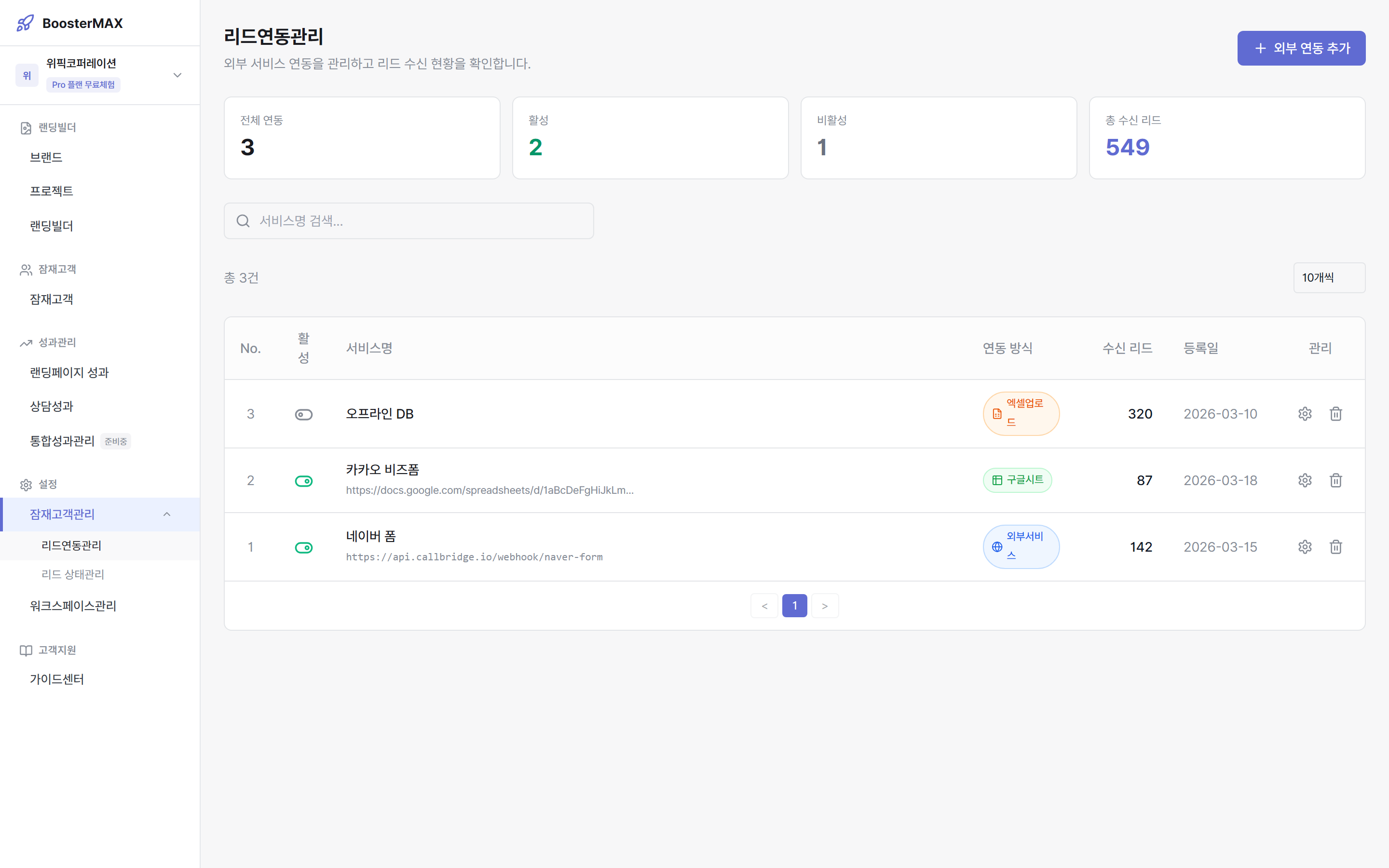Click the 네이버 폼 webhook URL

474,557
